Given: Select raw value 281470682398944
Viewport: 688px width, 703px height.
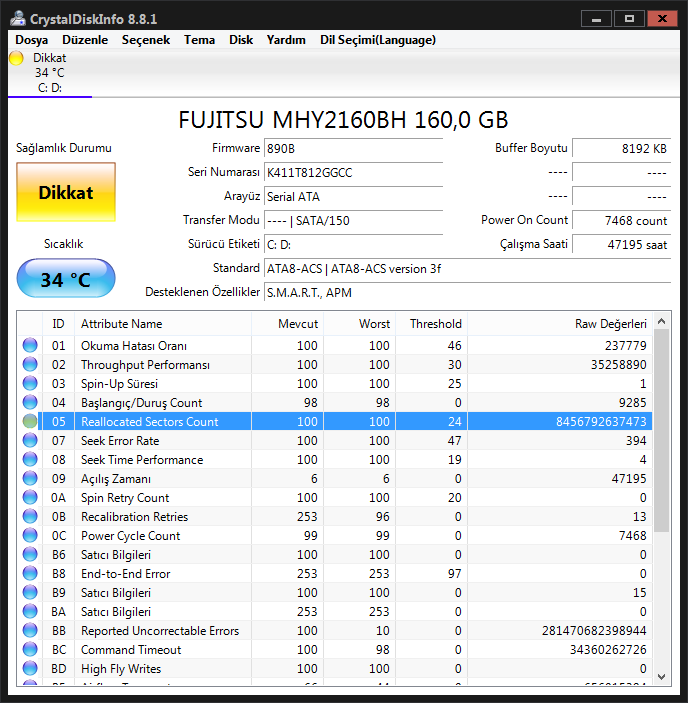Looking at the screenshot, I should (x=594, y=631).
